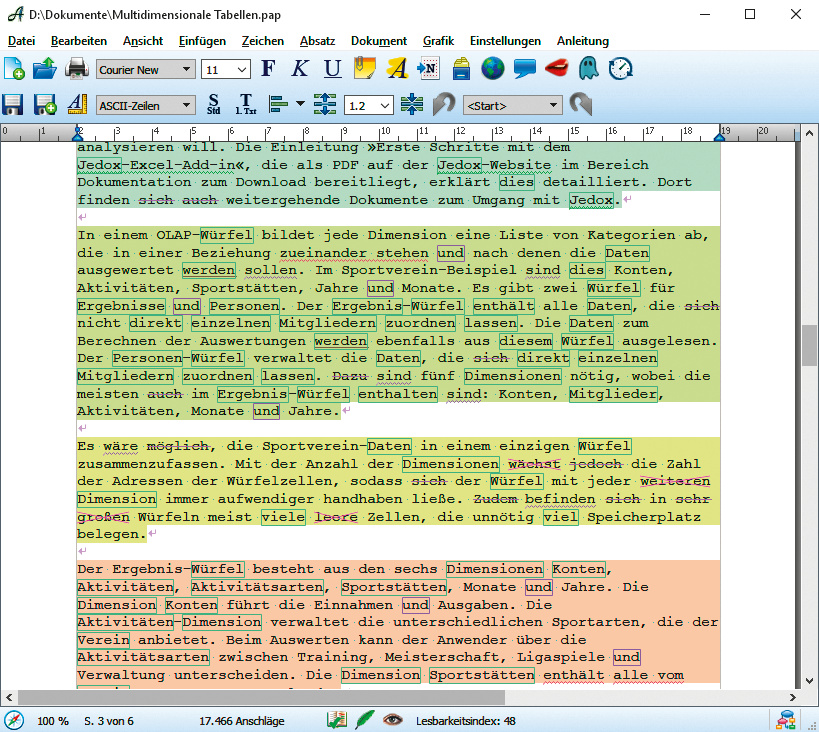819x732 pixels.
Task: Click the new document icon
Action: coord(14,69)
